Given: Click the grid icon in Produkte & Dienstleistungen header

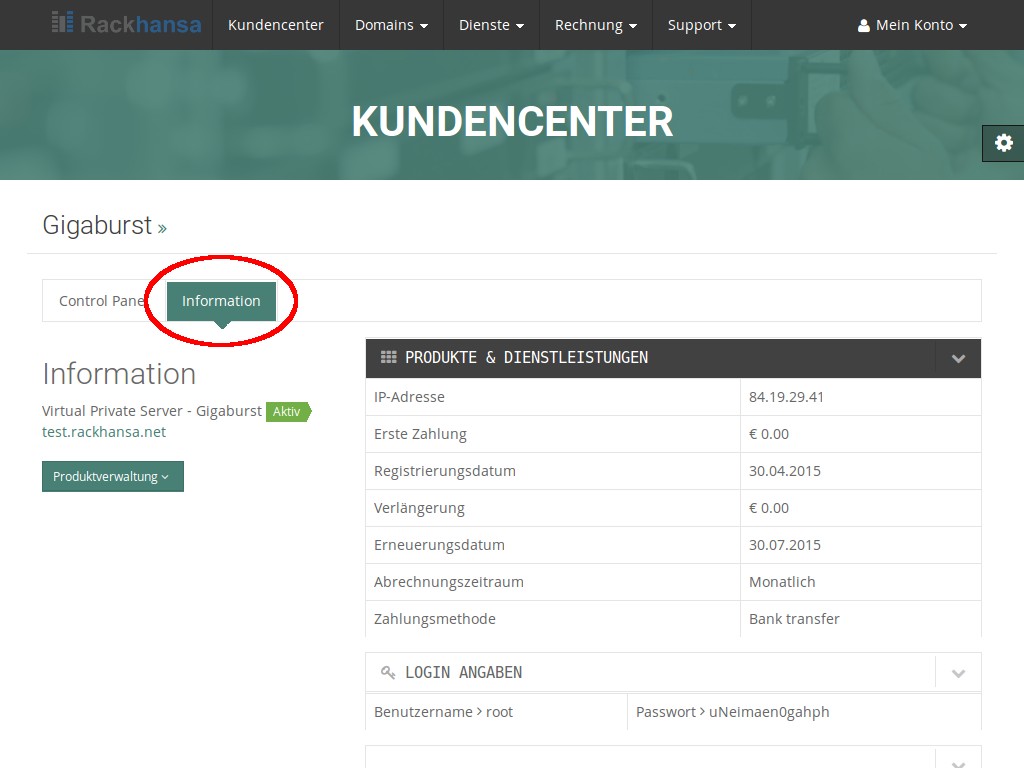Looking at the screenshot, I should [389, 357].
